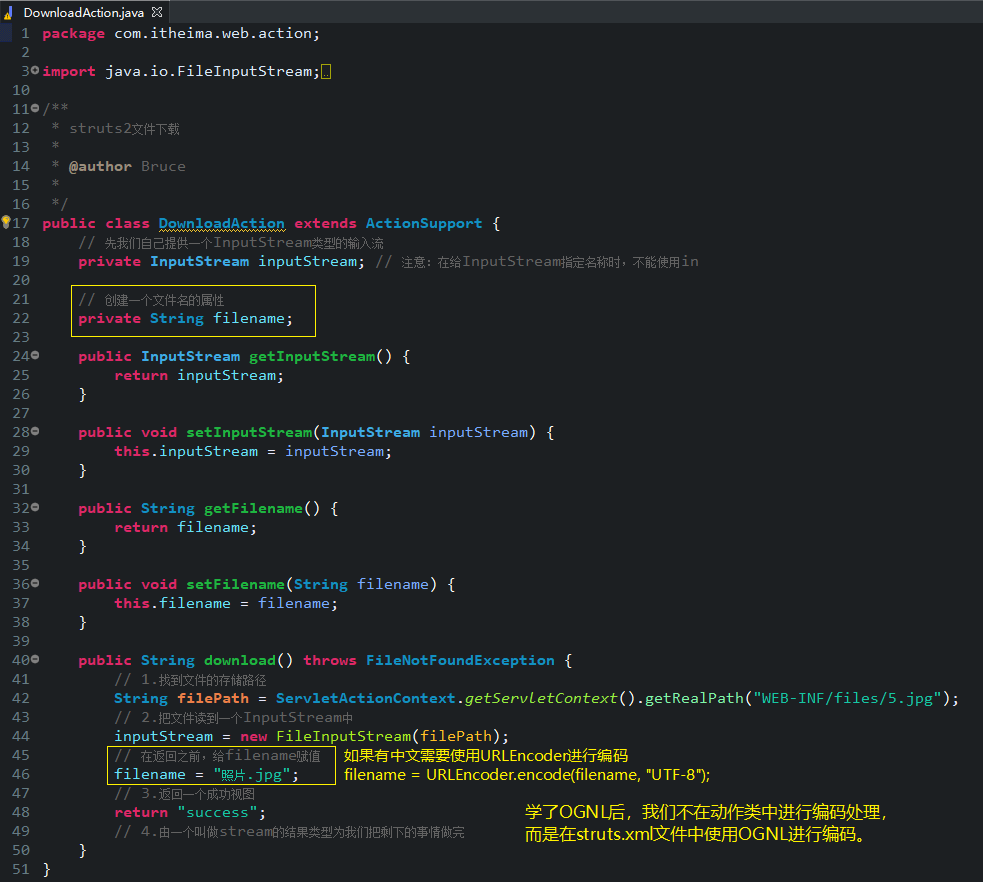Click ActionSupport in the class declaration

[424, 224]
